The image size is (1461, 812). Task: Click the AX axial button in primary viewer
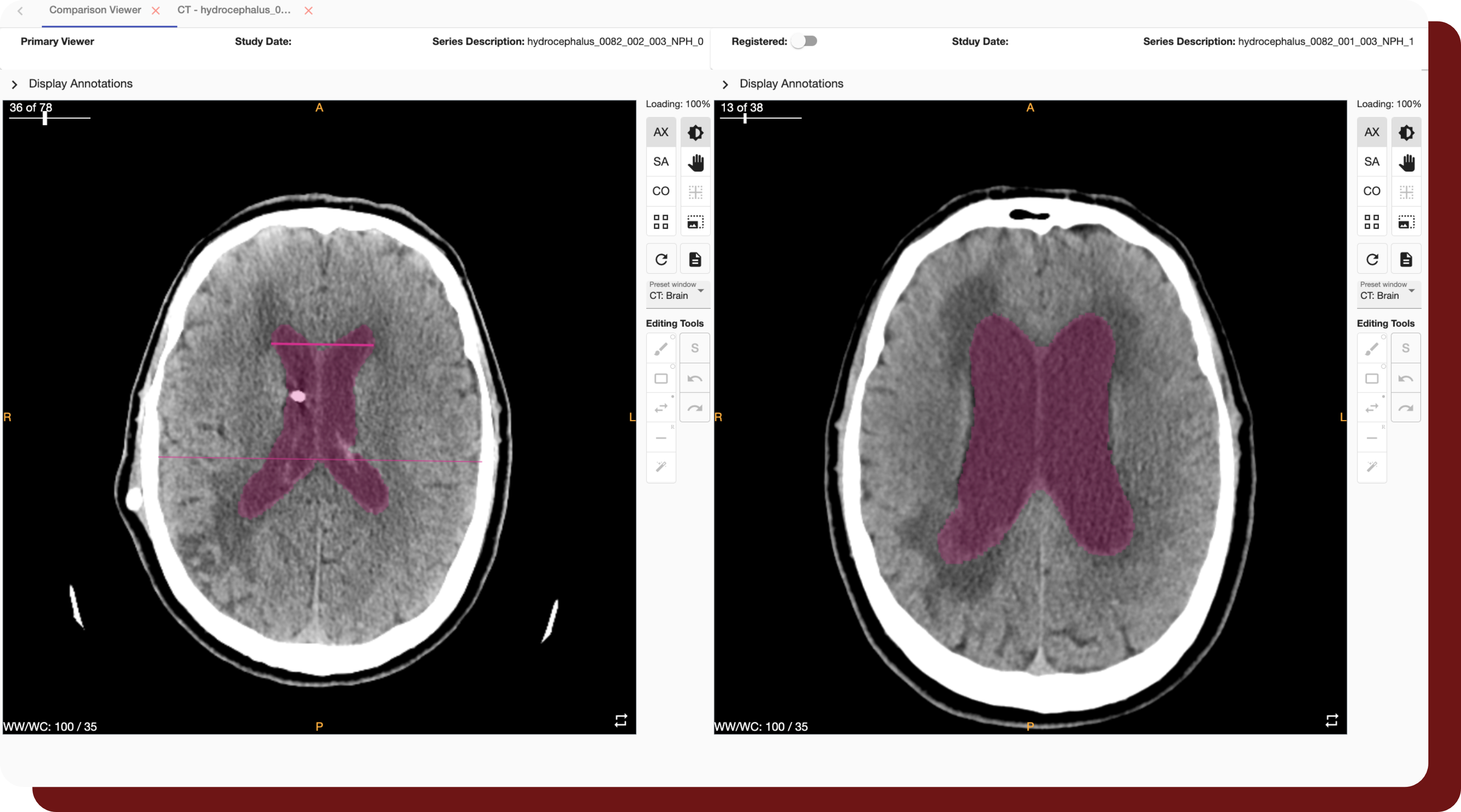[662, 132]
